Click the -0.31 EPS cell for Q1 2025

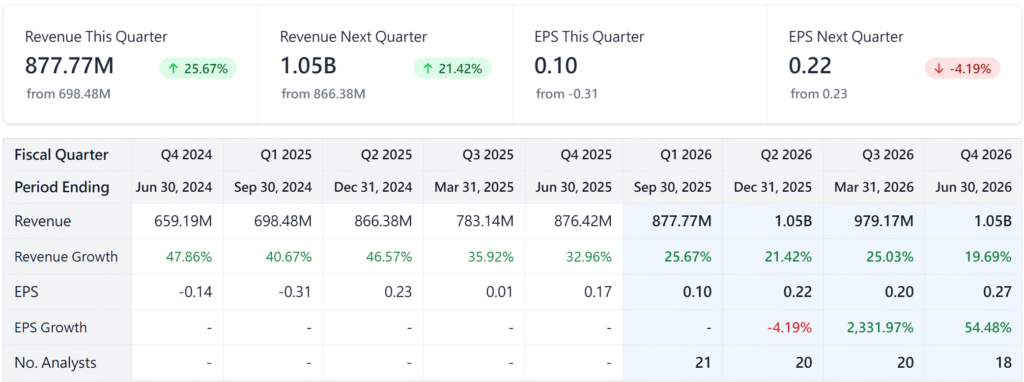296,292
